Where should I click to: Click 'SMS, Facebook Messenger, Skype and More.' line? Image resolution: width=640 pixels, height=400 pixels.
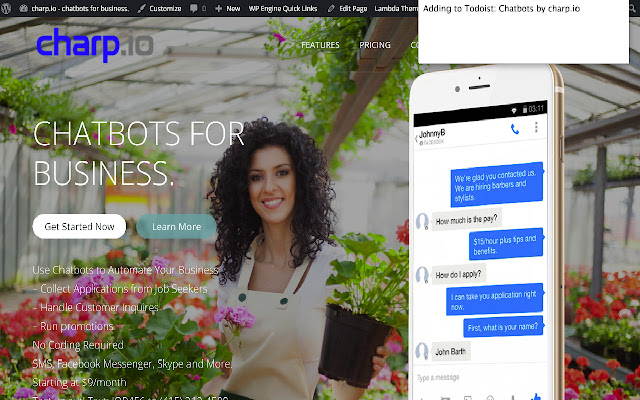point(132,364)
